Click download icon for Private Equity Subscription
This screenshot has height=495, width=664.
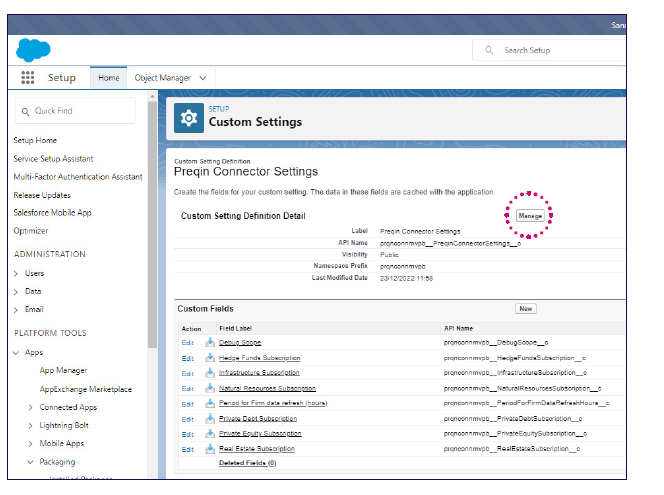click(210, 434)
